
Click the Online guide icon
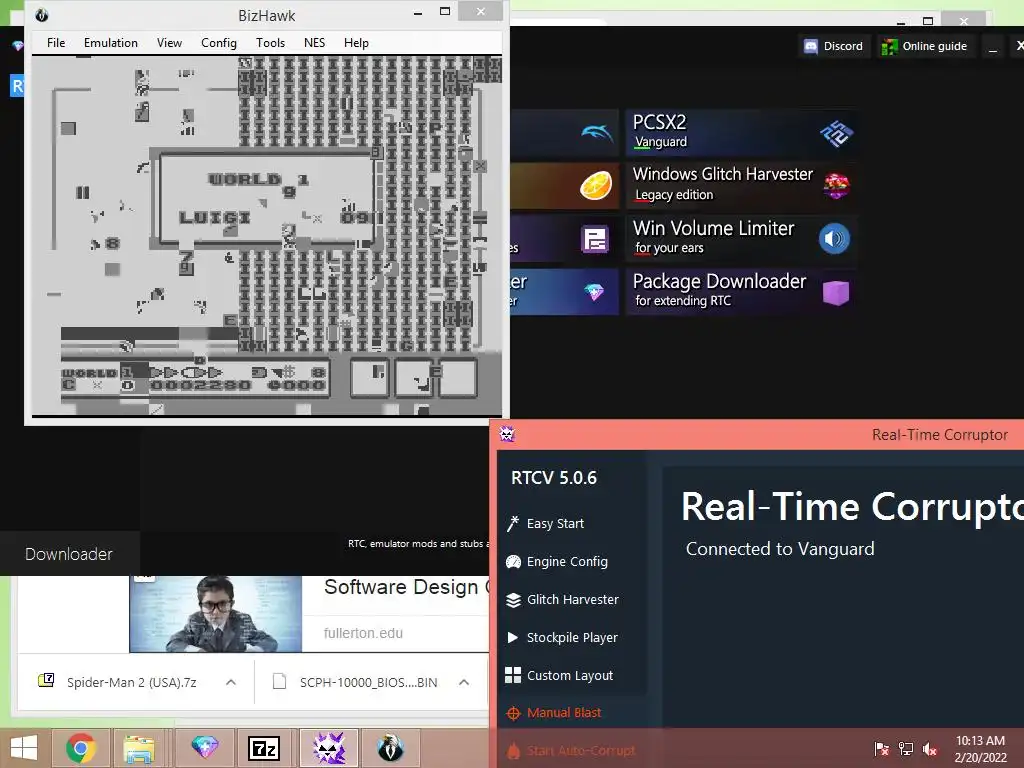[x=889, y=46]
